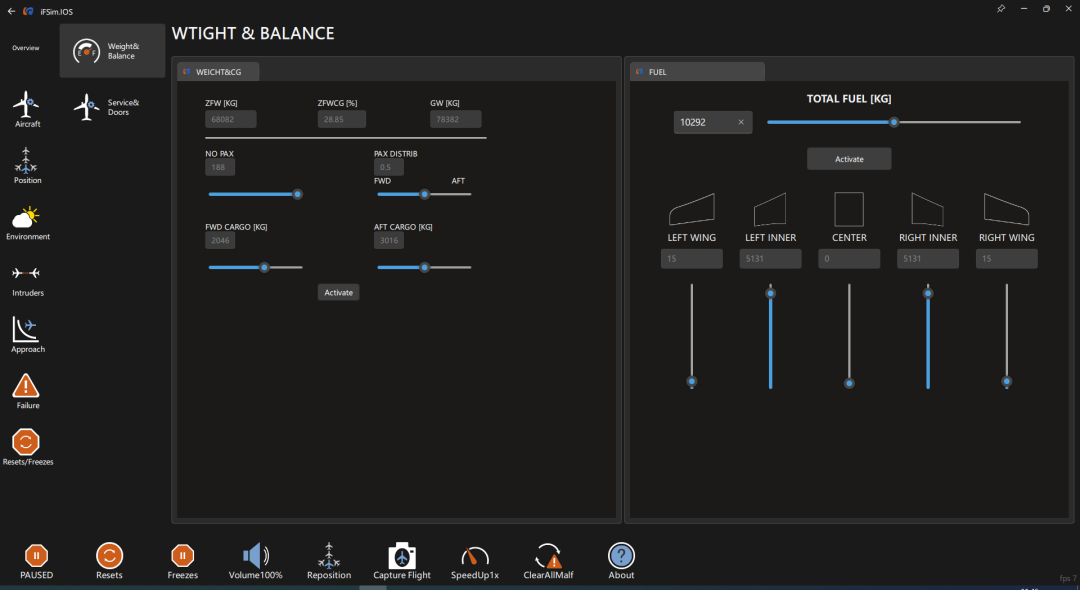Click the pin icon in title bar
Viewport: 1080px width, 590px height.
pos(1001,9)
